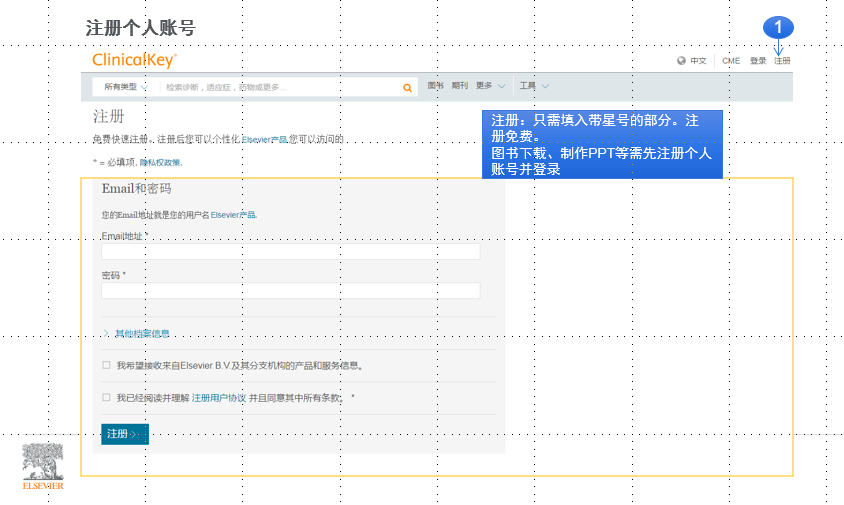
Task: Click the 注册 link in top bar
Action: point(782,61)
